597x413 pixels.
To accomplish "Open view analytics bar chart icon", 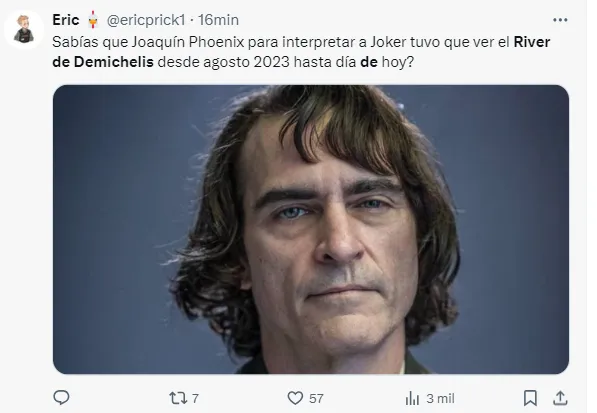I will (412, 399).
